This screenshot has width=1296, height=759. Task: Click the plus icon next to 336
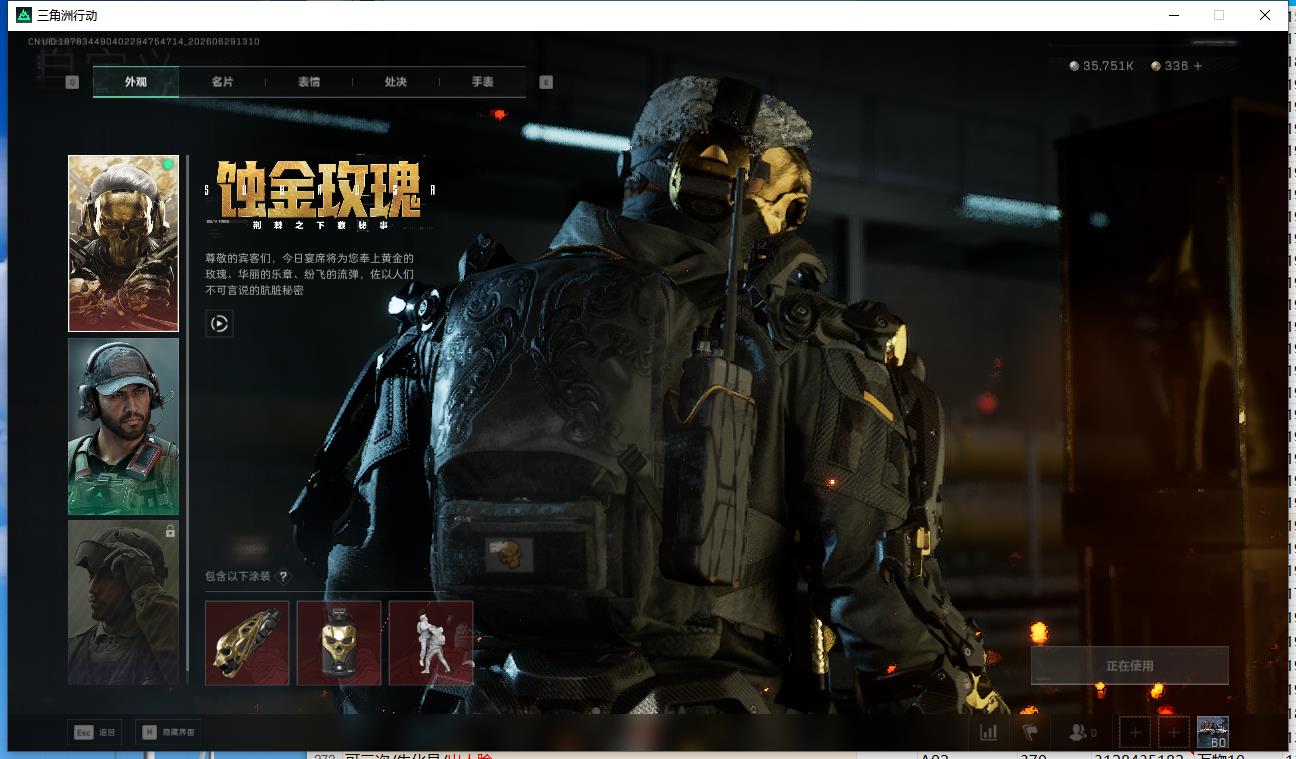tap(1198, 66)
